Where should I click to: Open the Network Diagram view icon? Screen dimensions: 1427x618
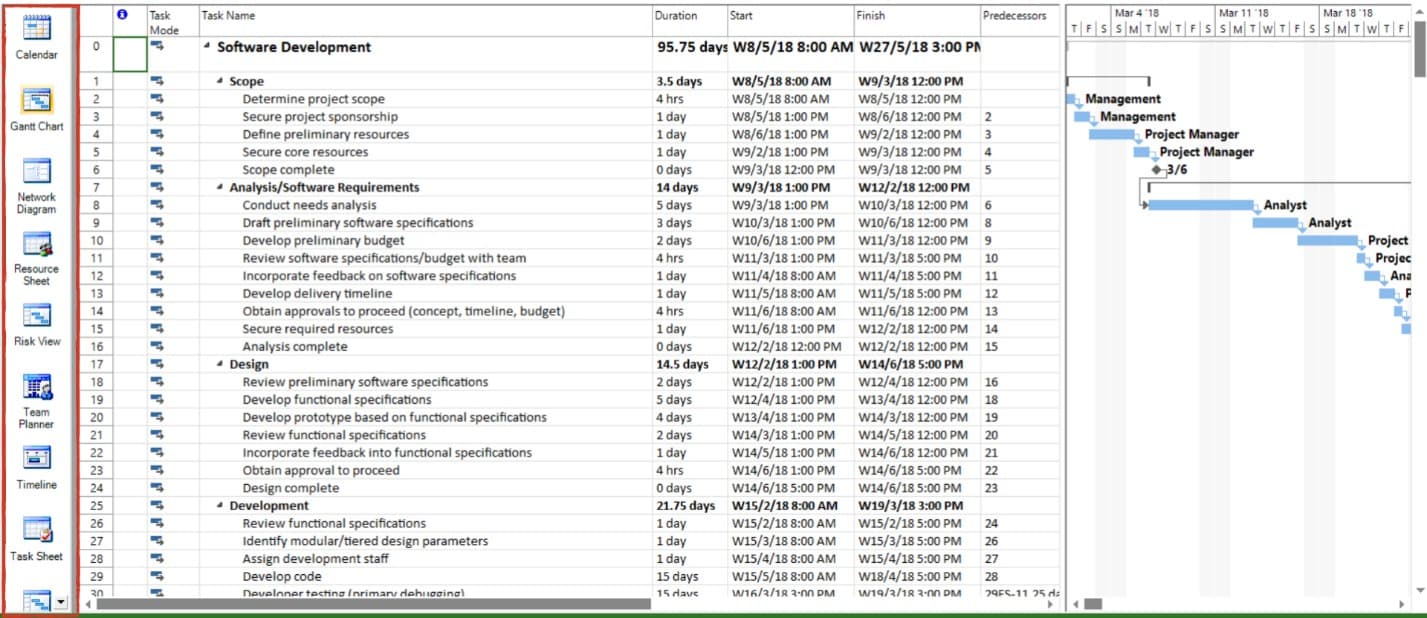tap(37, 171)
